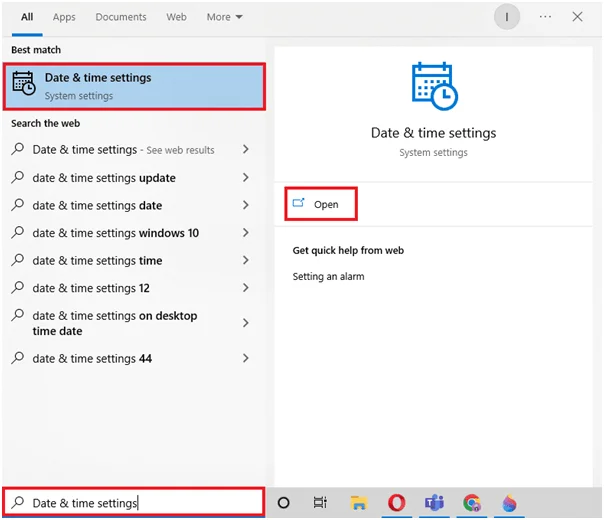Click the user profile avatar icon
This screenshot has height=520, width=604.
point(507,17)
